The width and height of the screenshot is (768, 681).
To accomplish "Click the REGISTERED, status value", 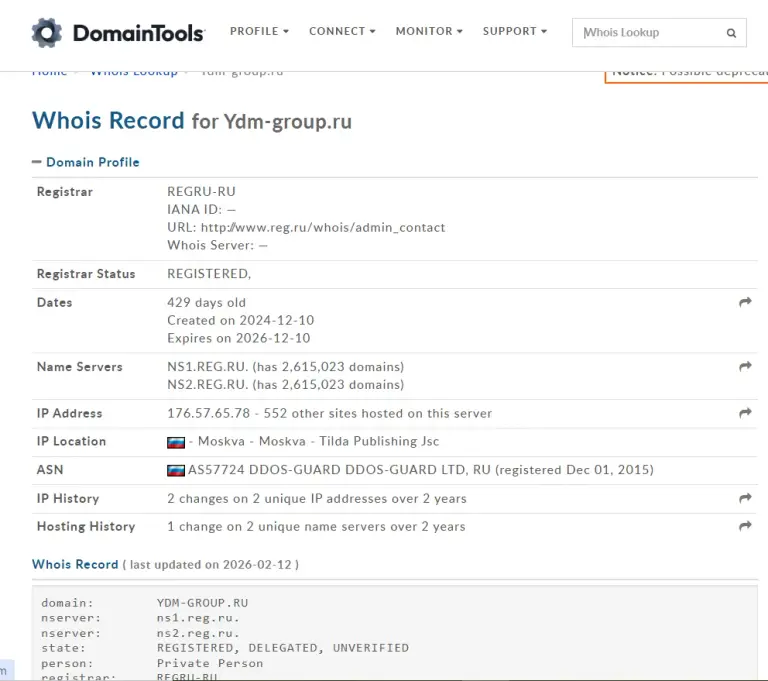I will pyautogui.click(x=209, y=274).
